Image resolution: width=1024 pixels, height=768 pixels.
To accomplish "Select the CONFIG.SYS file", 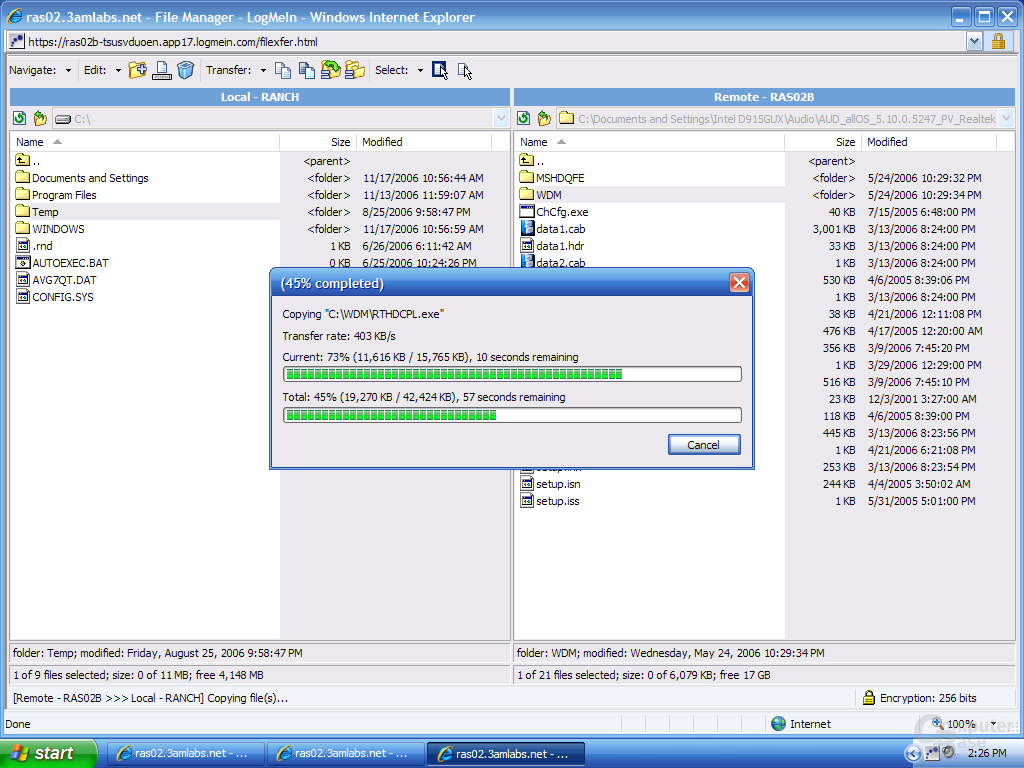I will pos(63,296).
